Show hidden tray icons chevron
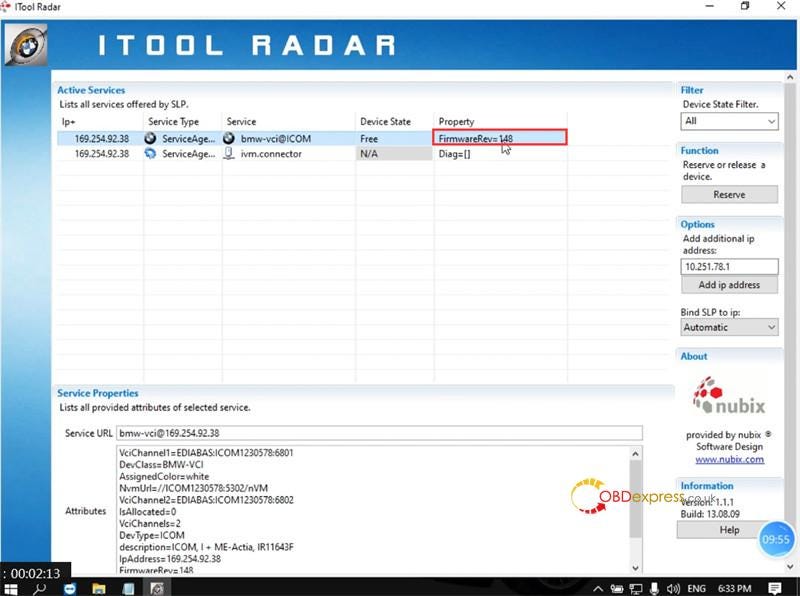Viewport: 800px width, 596px height. coord(598,589)
